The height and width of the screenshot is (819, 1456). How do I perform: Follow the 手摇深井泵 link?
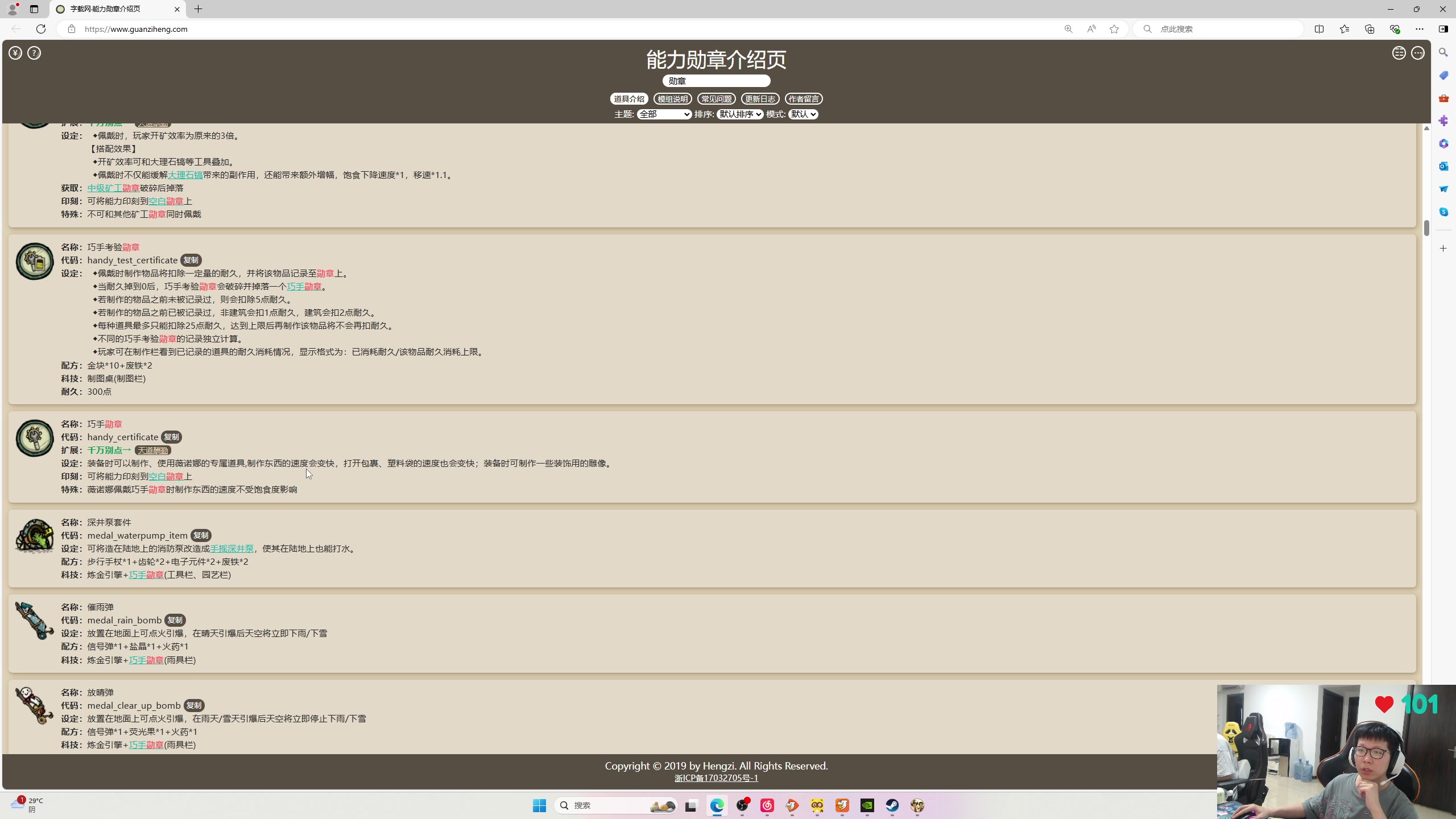click(232, 549)
